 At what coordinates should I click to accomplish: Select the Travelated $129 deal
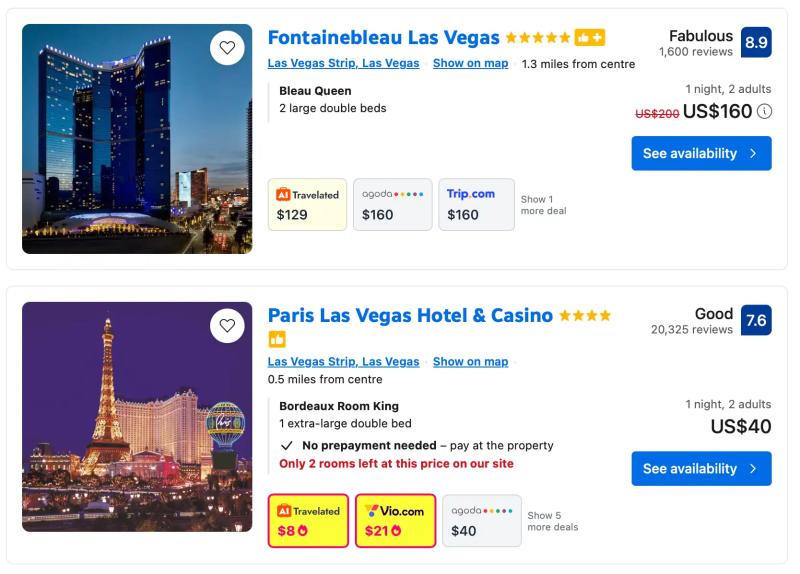click(307, 204)
